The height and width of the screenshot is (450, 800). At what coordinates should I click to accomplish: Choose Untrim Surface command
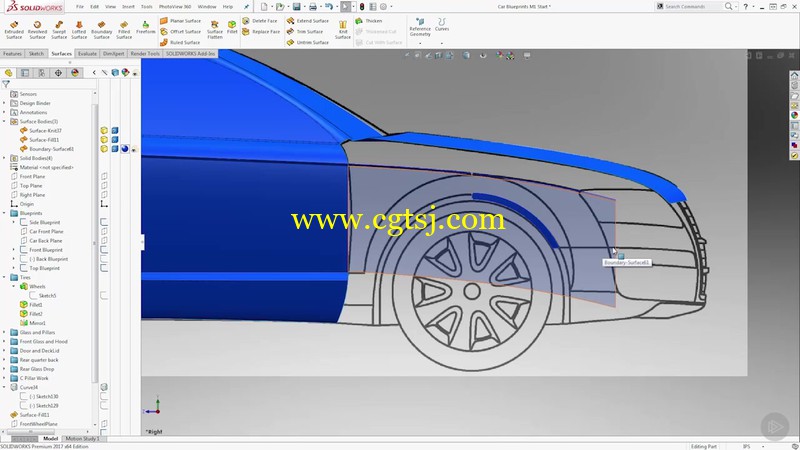tap(307, 42)
